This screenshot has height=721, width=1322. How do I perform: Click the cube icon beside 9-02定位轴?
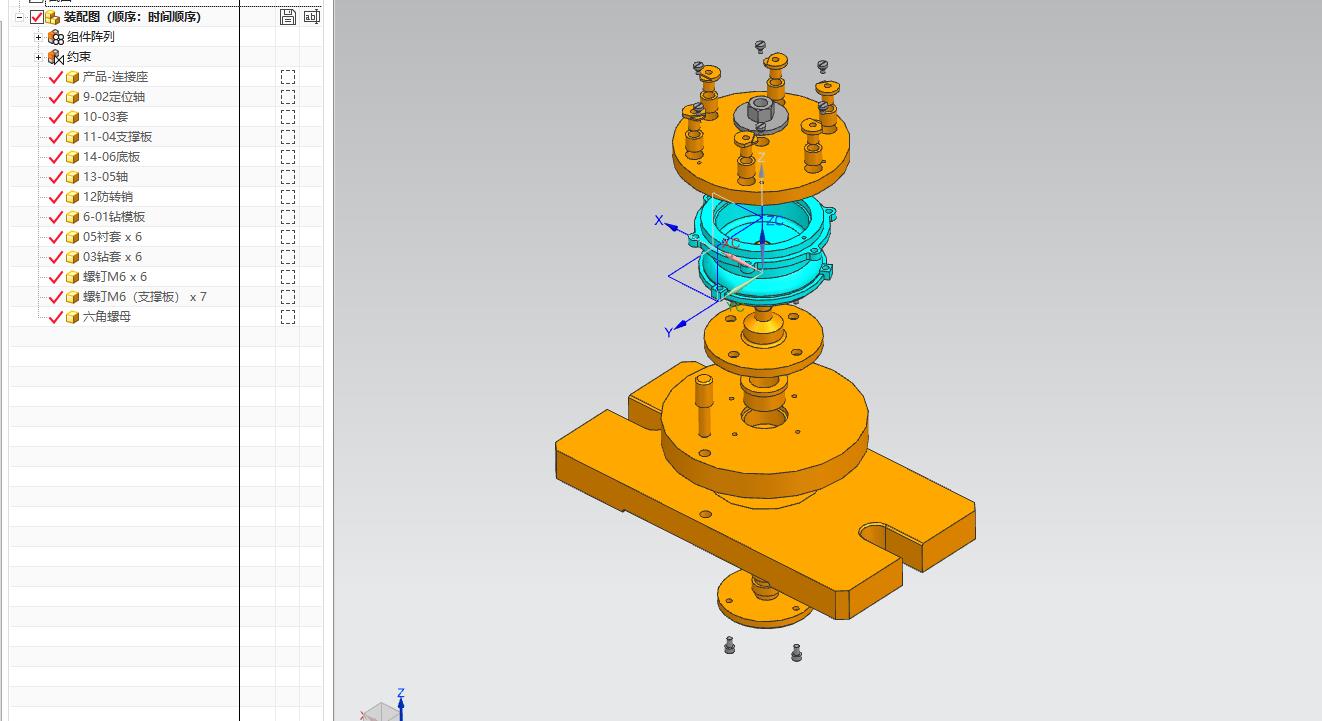coord(72,97)
